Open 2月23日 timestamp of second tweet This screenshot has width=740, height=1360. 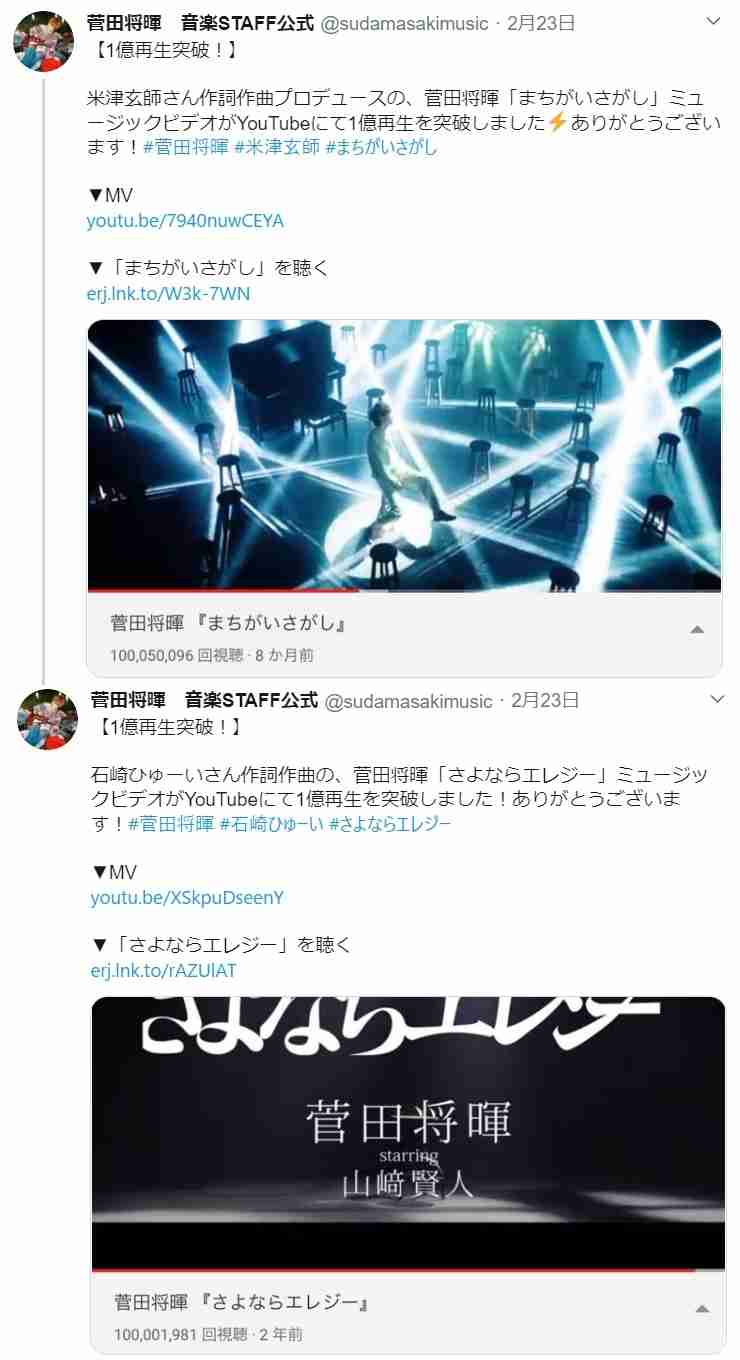pos(545,700)
